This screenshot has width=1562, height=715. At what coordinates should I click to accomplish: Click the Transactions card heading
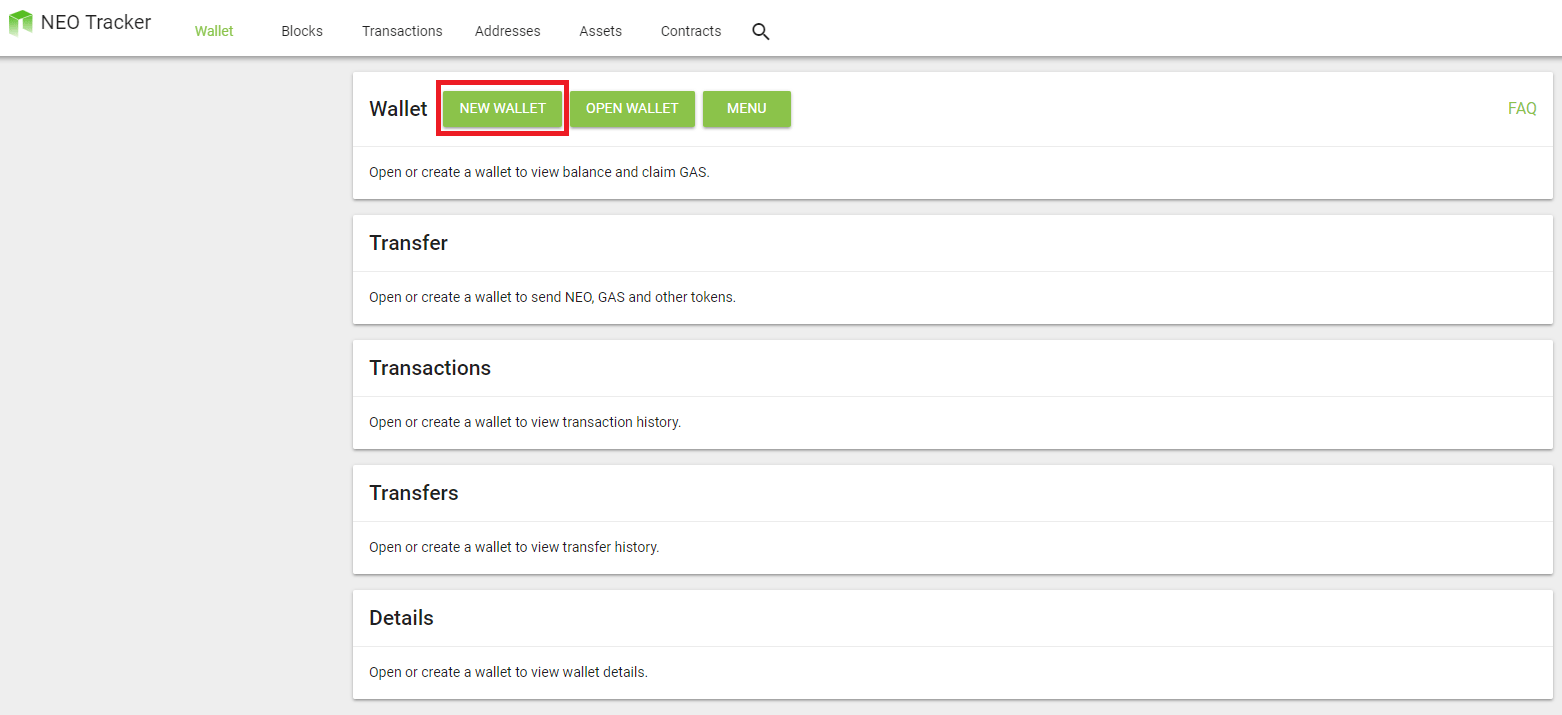430,368
